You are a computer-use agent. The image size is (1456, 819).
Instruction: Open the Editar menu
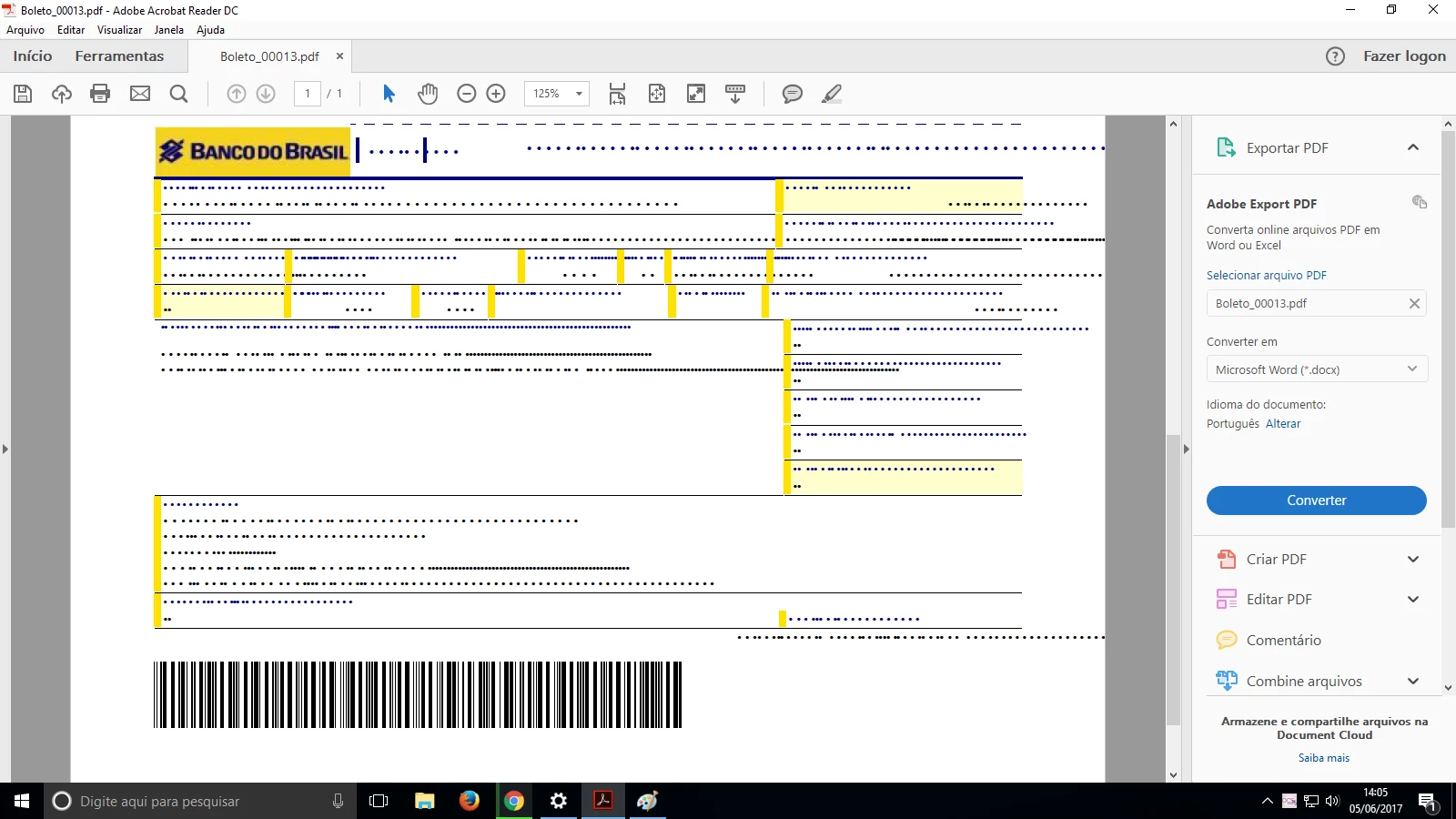(71, 30)
